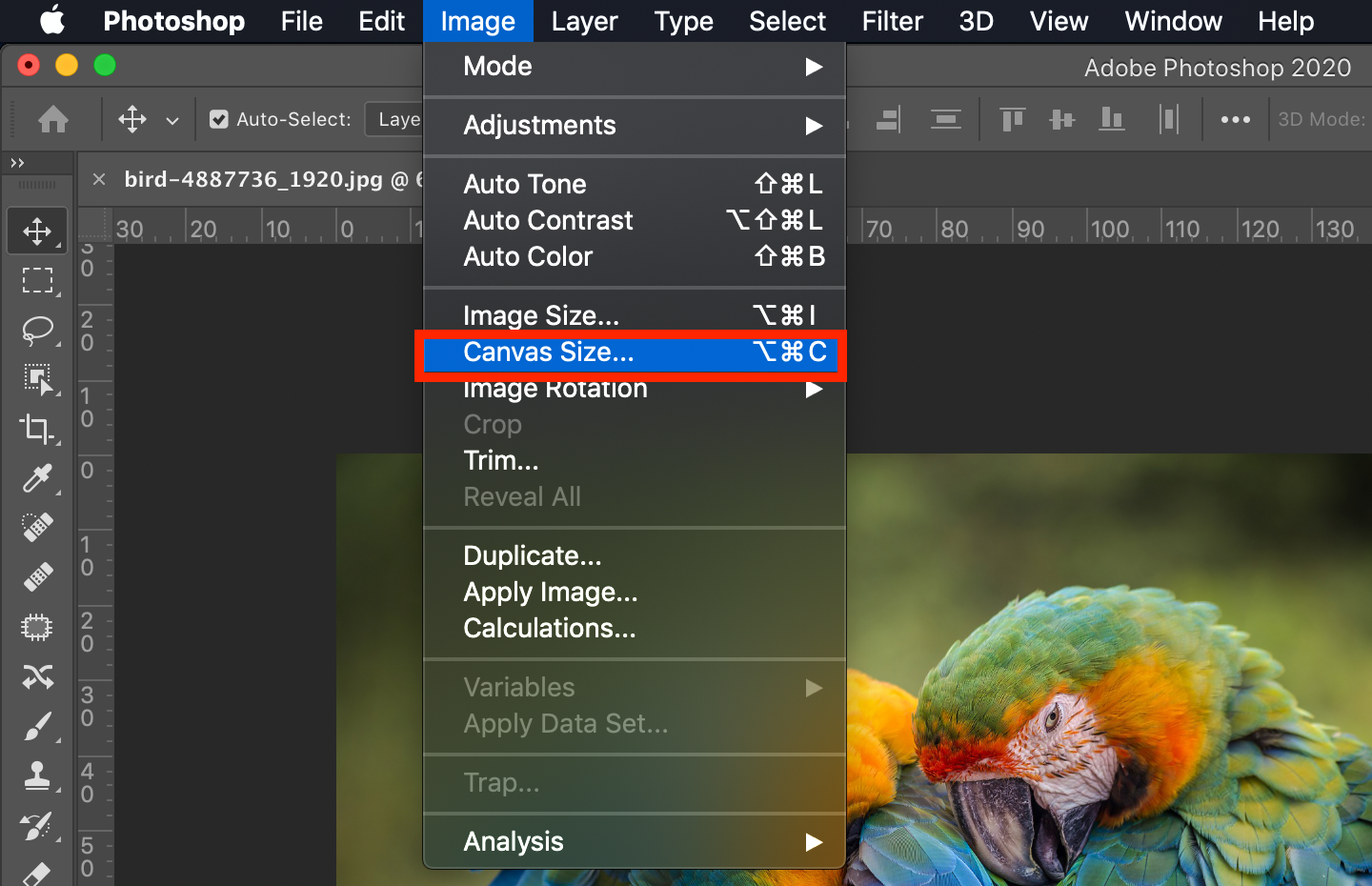This screenshot has height=886, width=1372.
Task: Open the Apple menu
Action: [52, 20]
